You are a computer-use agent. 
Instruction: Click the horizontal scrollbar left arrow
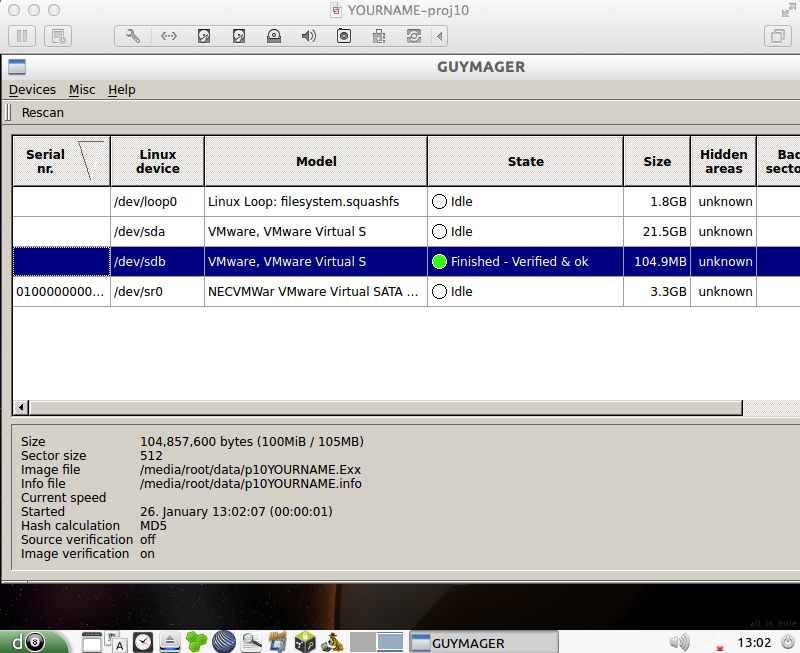point(21,408)
